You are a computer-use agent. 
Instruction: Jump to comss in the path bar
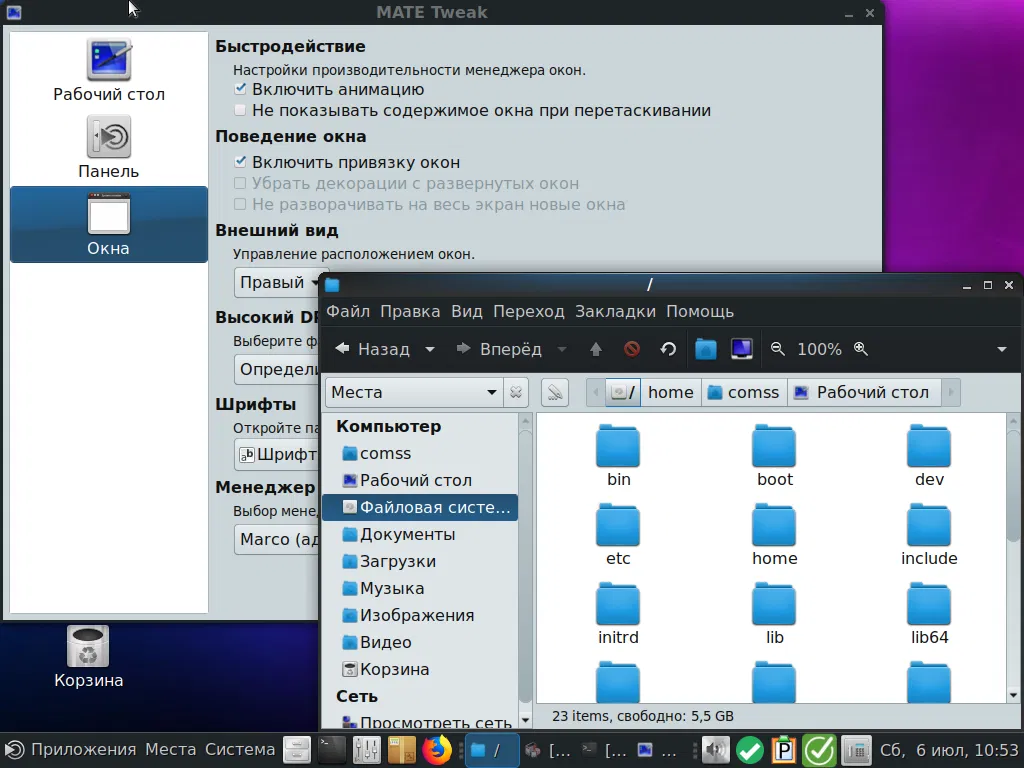[x=744, y=392]
